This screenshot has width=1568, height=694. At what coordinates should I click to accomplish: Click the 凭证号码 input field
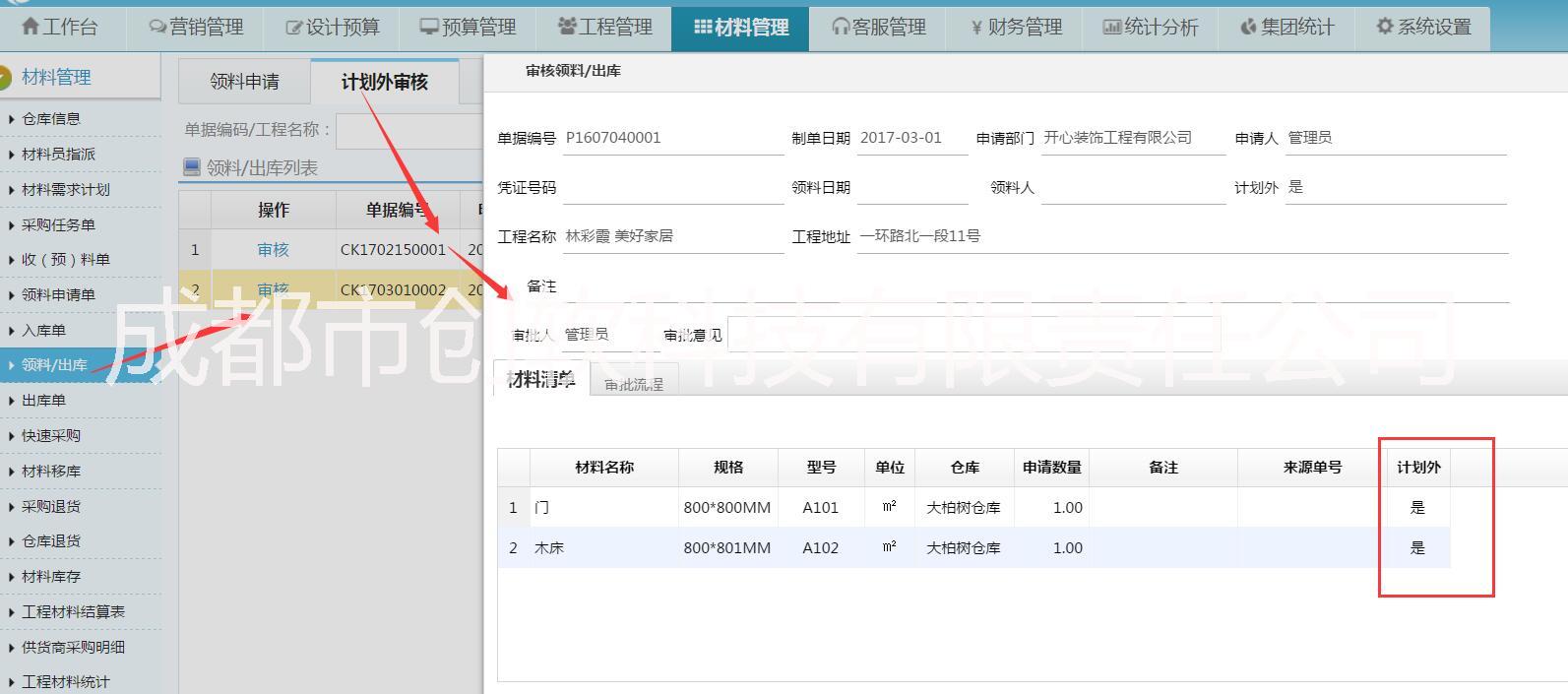[x=673, y=188]
